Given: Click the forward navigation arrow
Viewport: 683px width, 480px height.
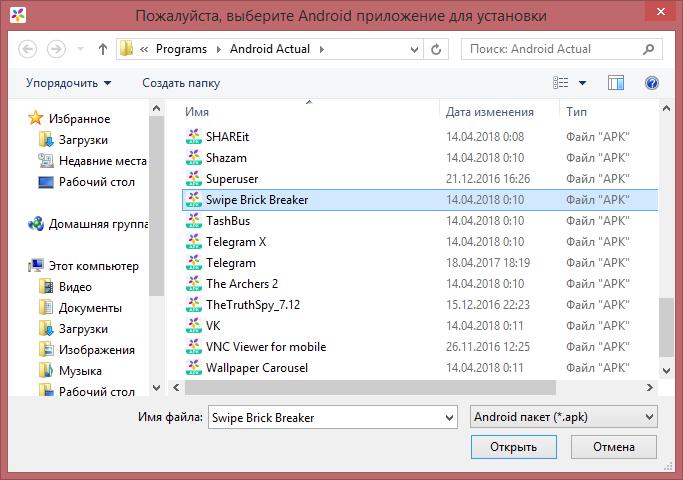Looking at the screenshot, I should click(x=56, y=49).
